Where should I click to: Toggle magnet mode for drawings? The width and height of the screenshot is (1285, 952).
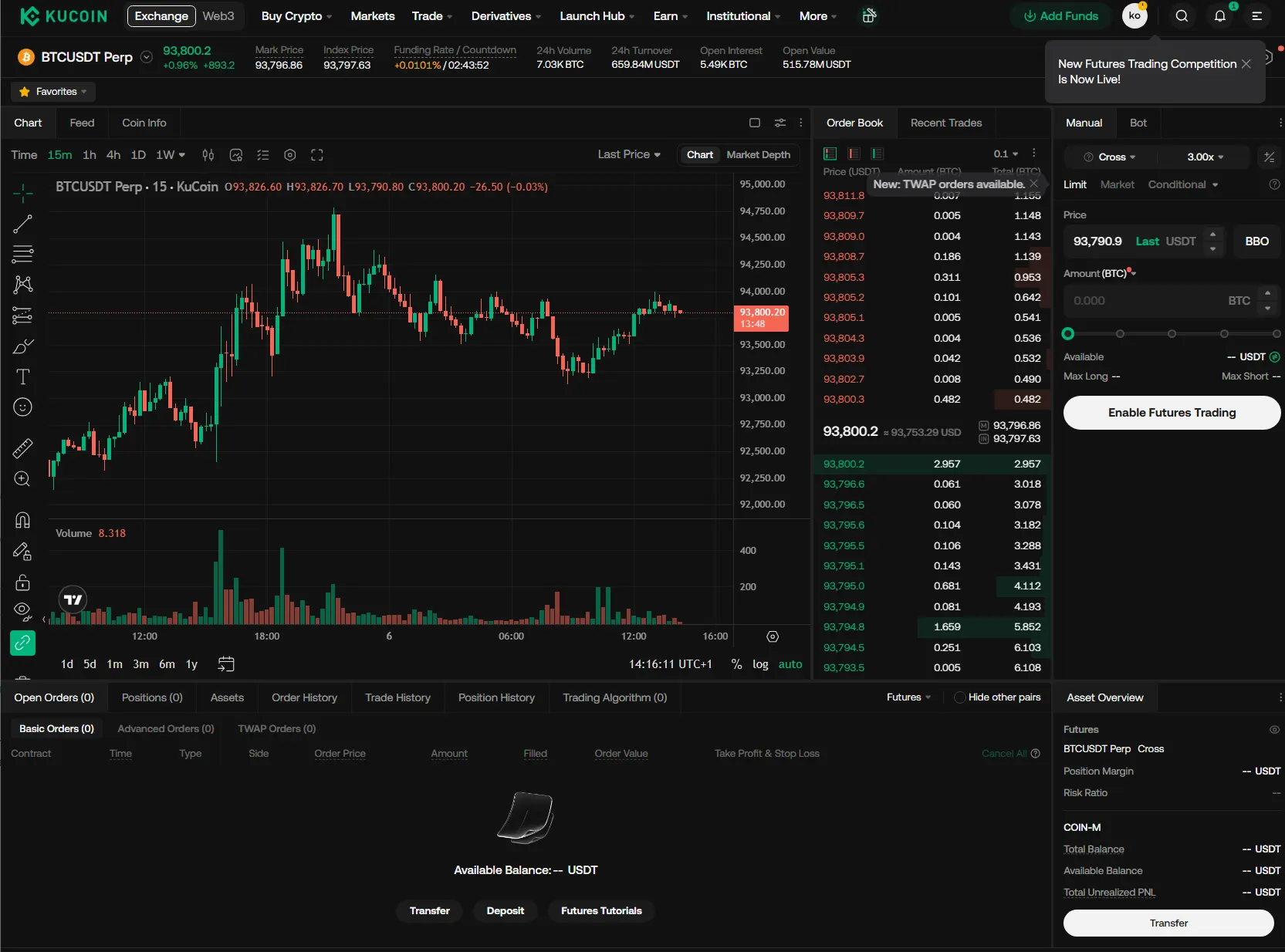(x=23, y=520)
